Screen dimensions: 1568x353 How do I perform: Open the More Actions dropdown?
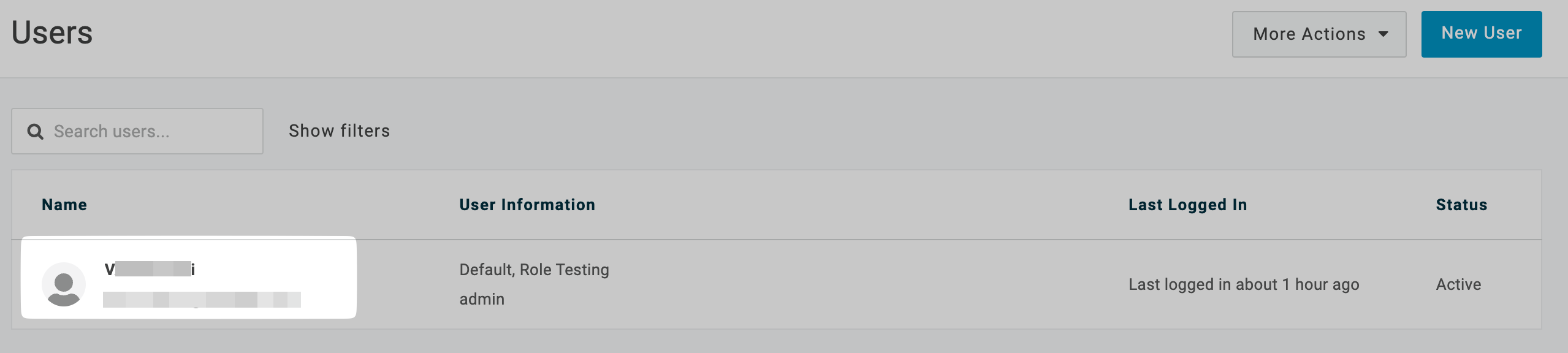point(1318,34)
